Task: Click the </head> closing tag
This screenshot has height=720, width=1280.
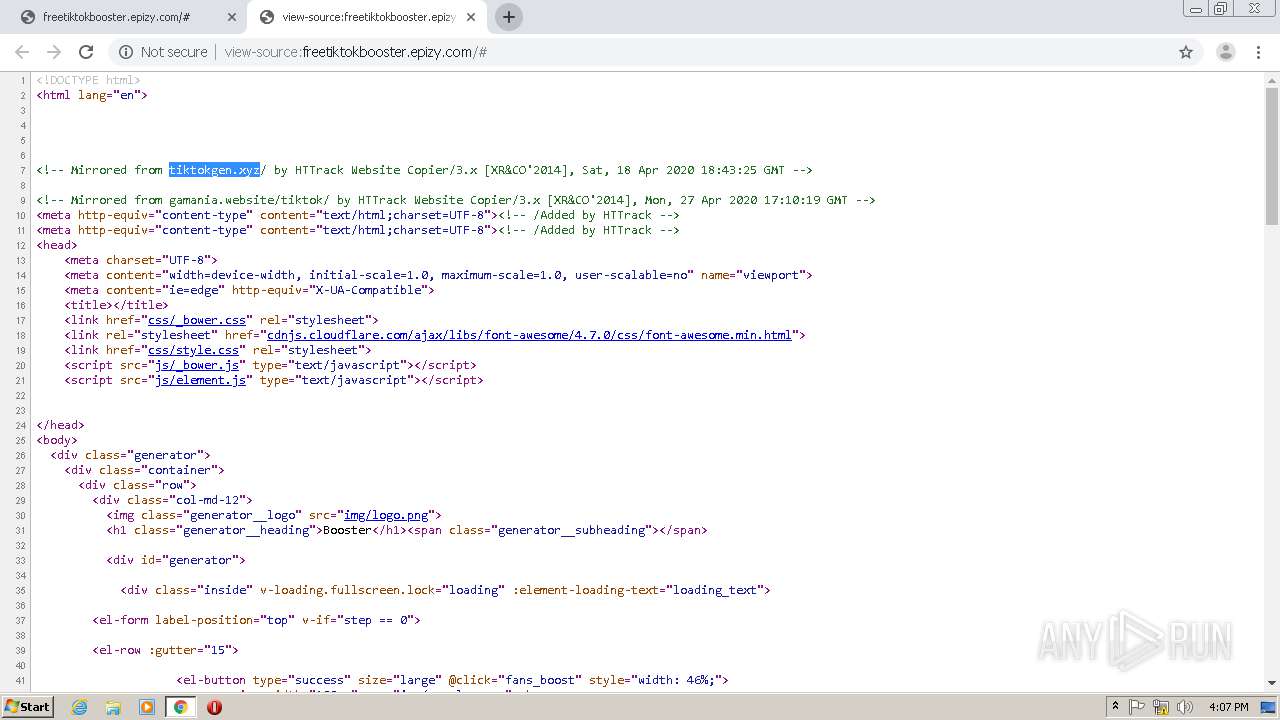Action: pyautogui.click(x=60, y=425)
